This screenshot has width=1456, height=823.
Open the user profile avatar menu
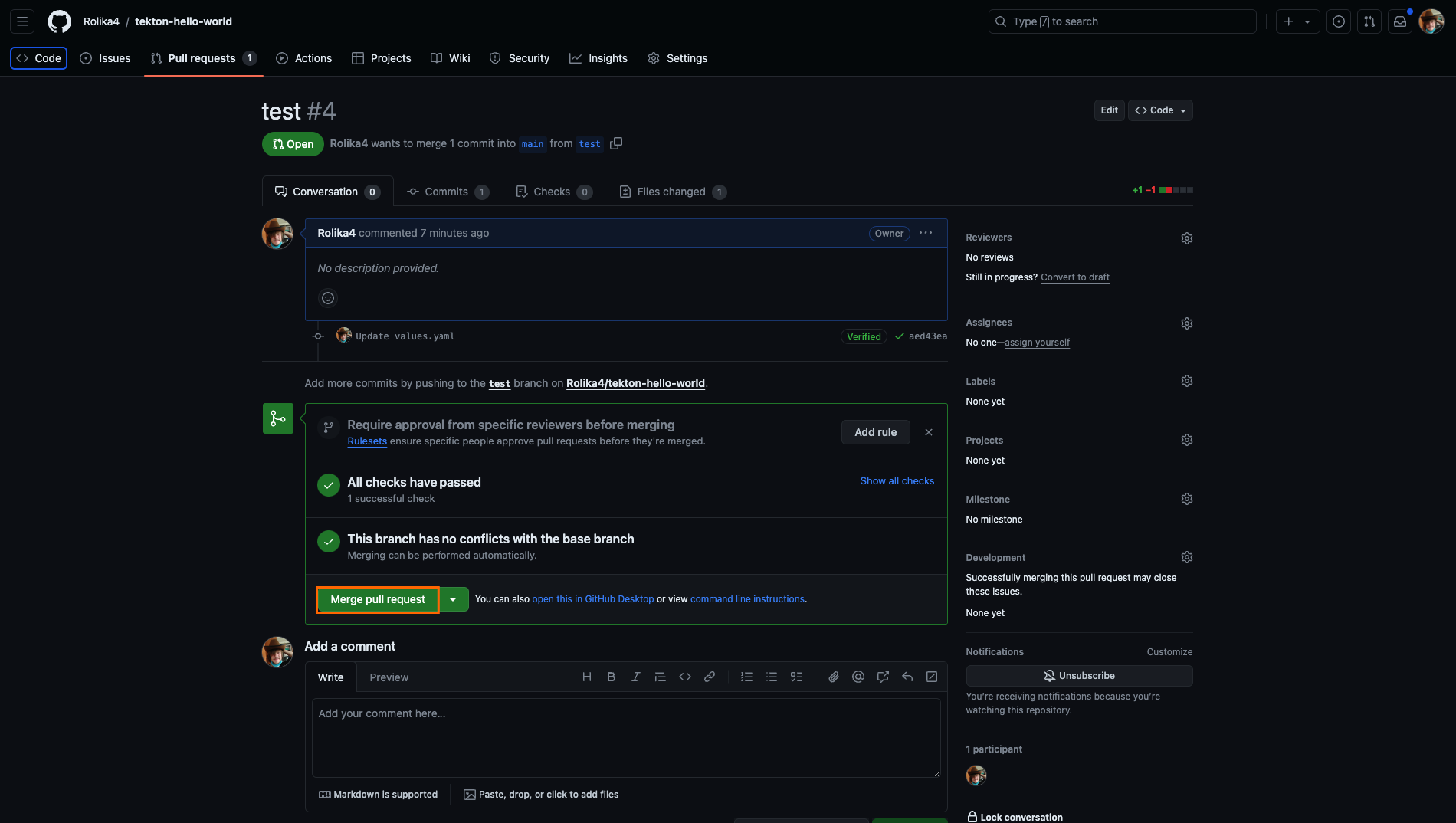tap(1431, 21)
